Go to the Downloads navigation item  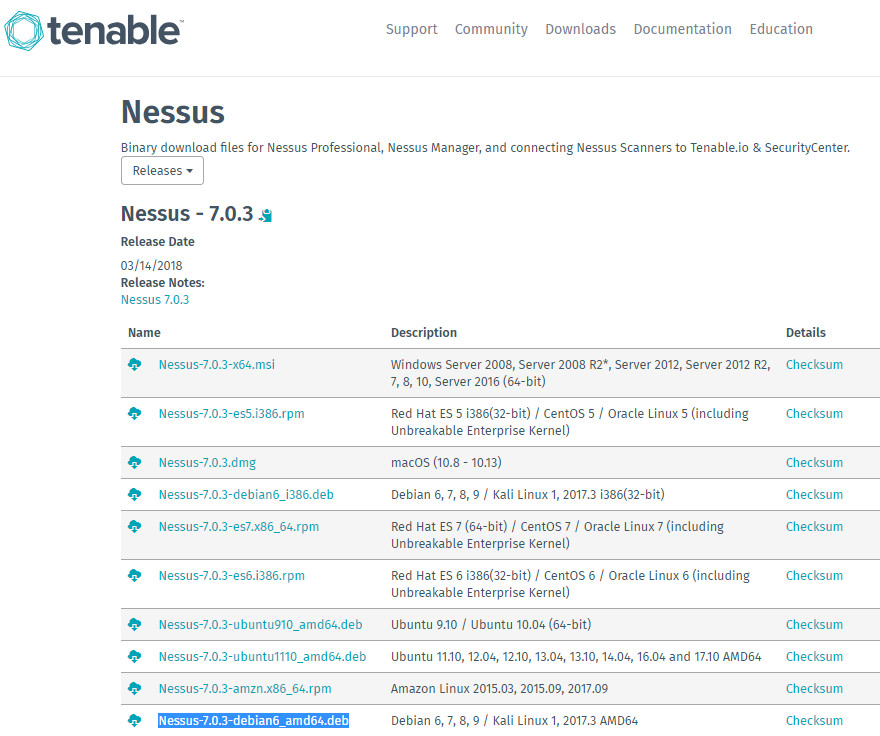580,29
